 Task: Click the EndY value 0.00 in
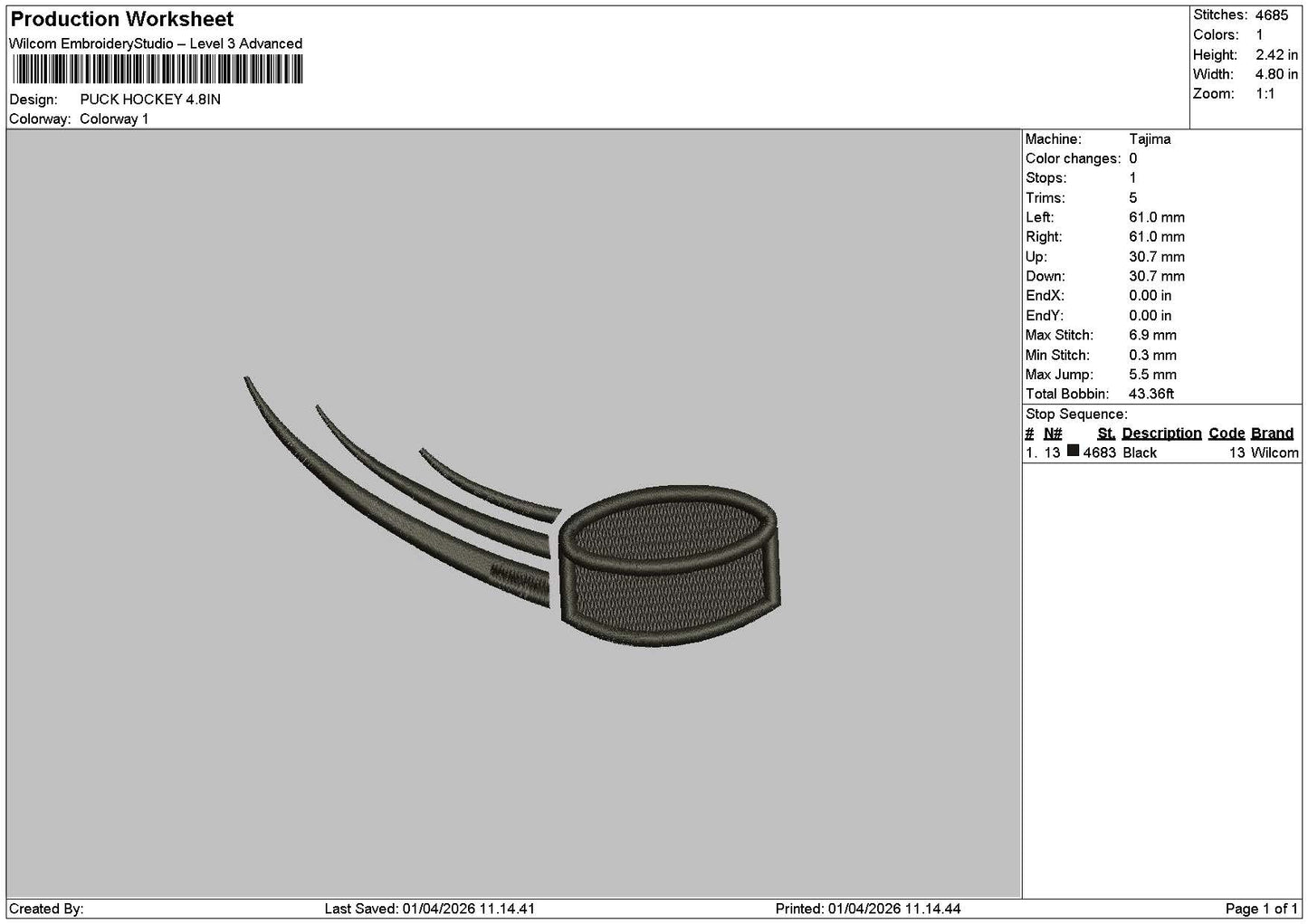1150,316
